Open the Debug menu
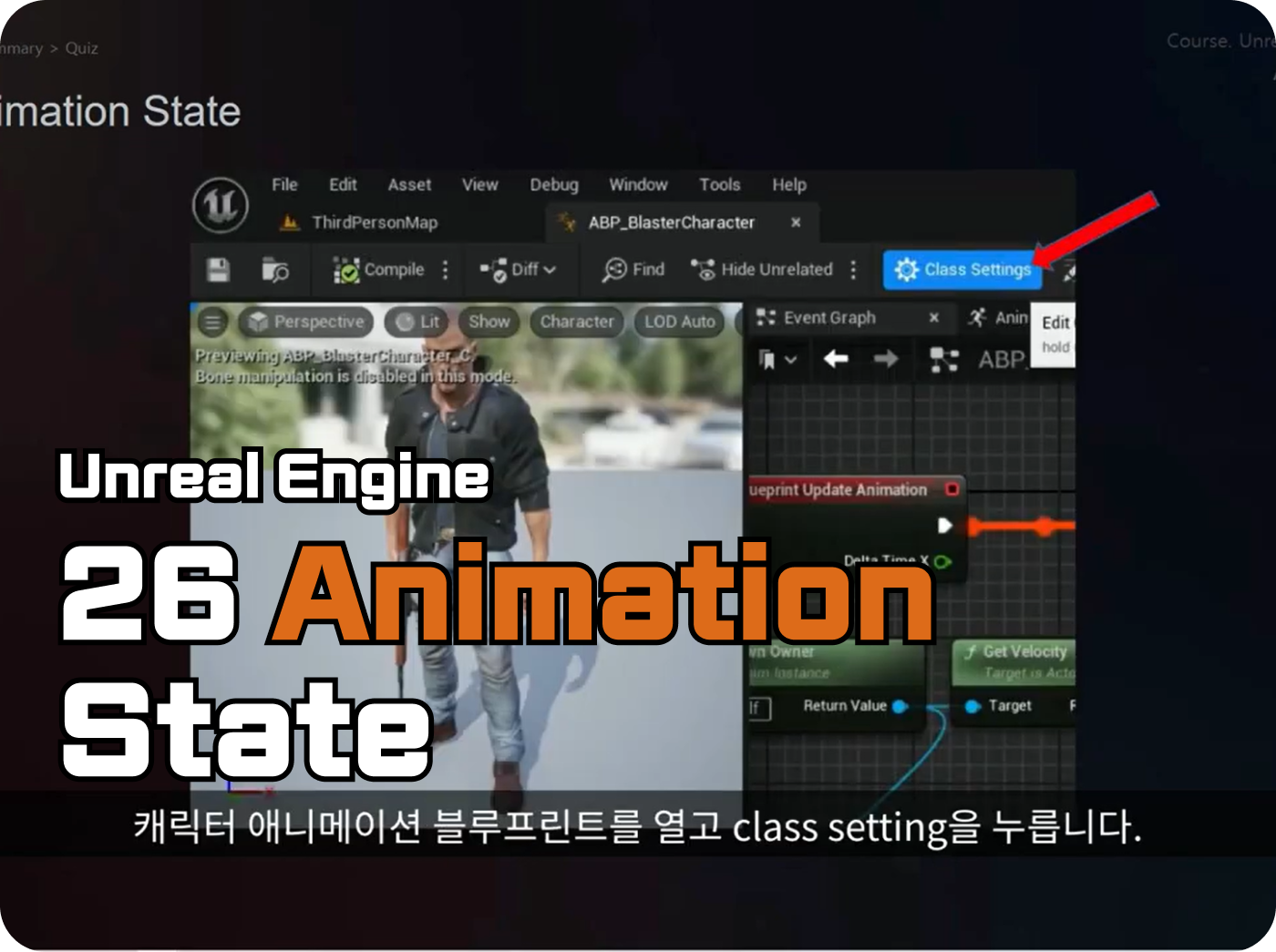Image resolution: width=1276 pixels, height=952 pixels. point(554,185)
